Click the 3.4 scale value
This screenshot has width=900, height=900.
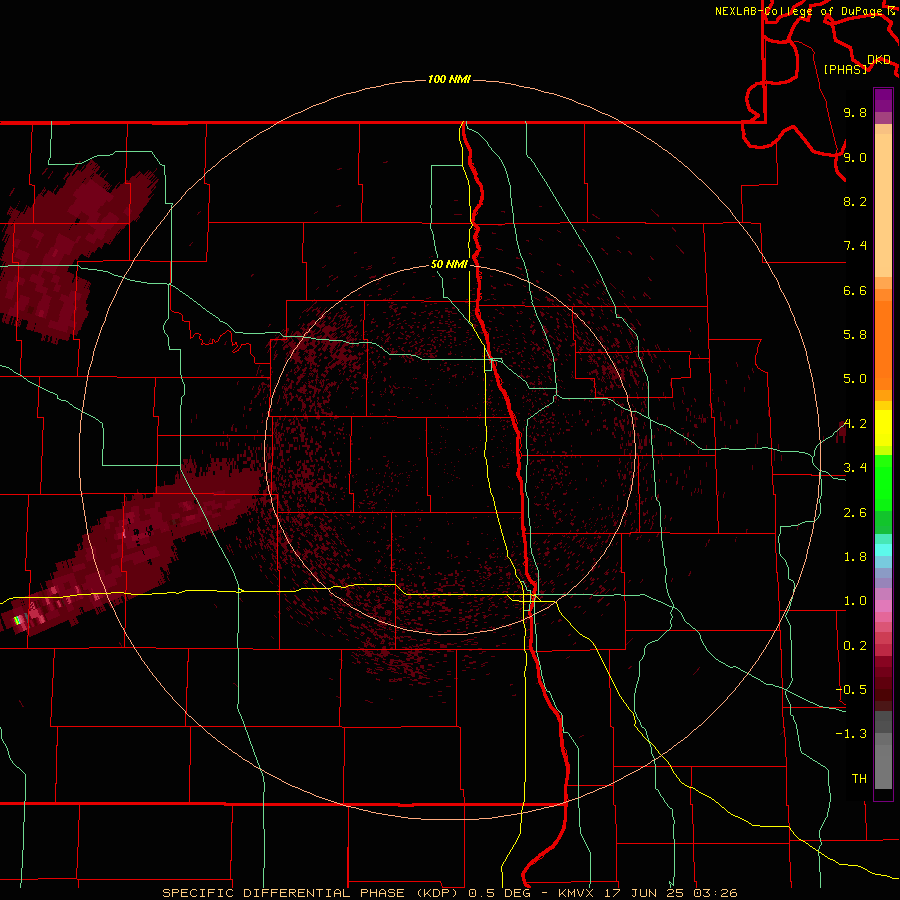855,468
